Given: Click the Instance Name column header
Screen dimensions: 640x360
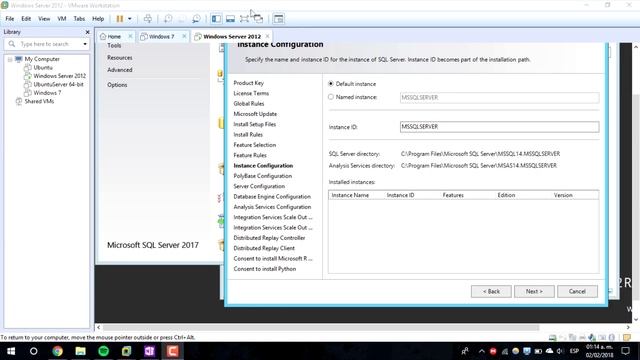Looking at the screenshot, I should 350,196.
